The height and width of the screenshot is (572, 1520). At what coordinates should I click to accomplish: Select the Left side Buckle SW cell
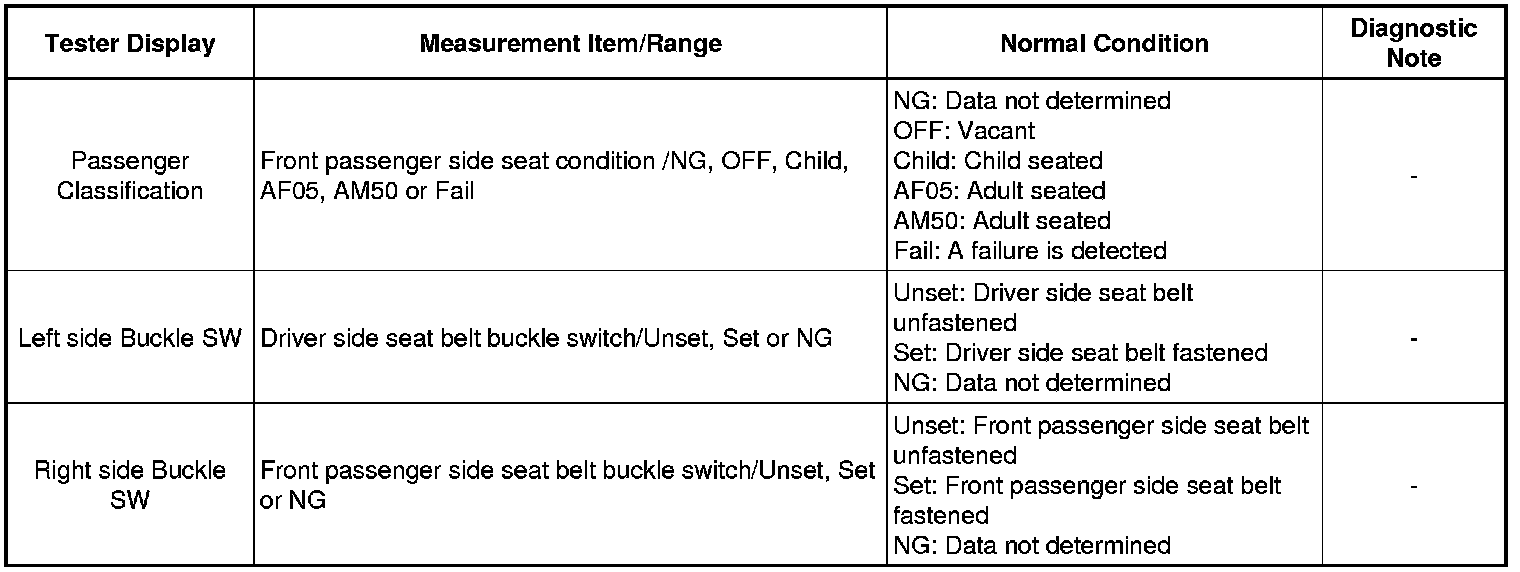(x=130, y=338)
